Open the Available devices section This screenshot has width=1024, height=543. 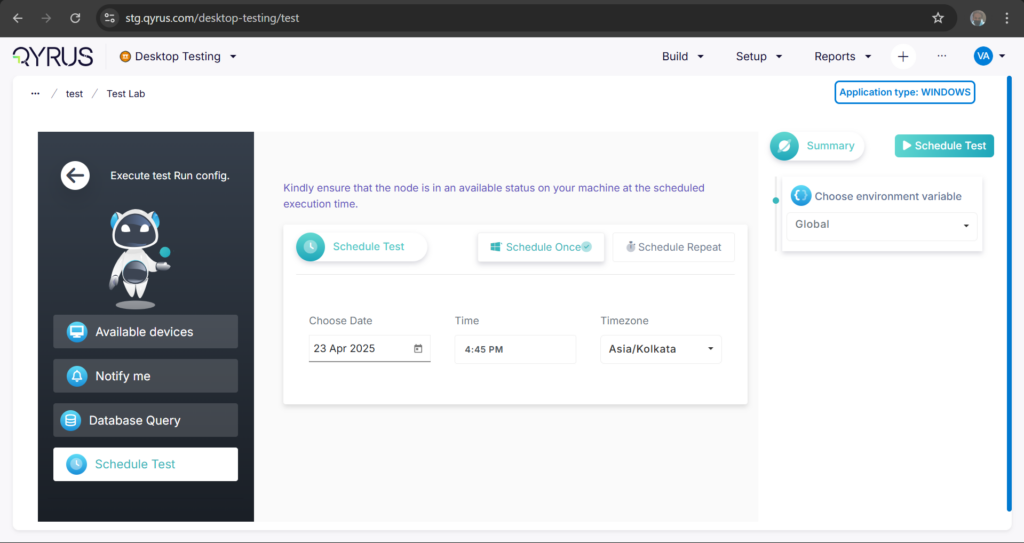tap(145, 332)
